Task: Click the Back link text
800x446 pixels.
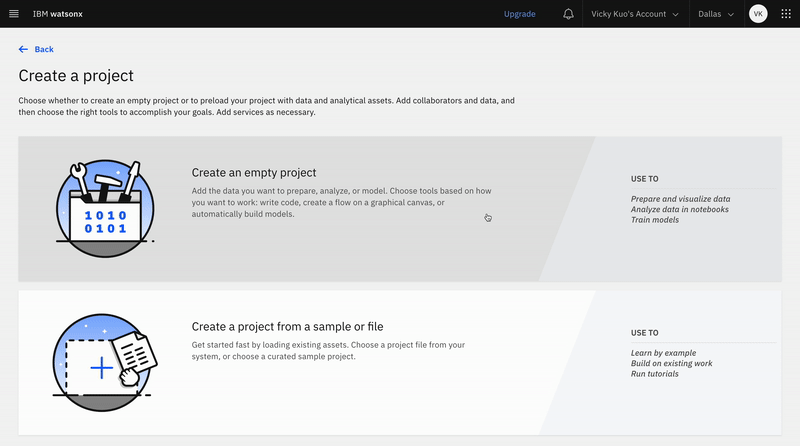Action: click(x=44, y=49)
